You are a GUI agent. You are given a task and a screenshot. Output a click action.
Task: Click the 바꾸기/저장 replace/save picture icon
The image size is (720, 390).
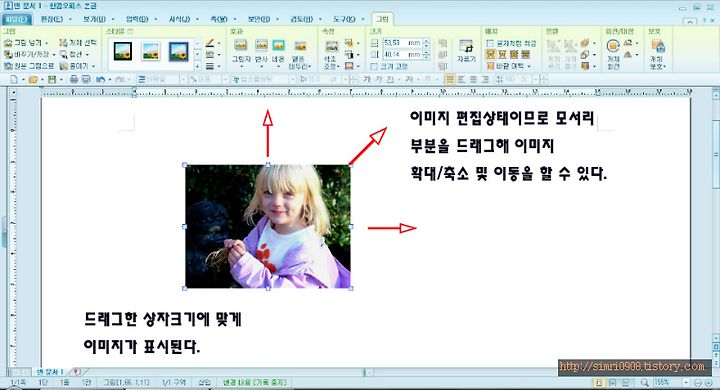(x=8, y=55)
